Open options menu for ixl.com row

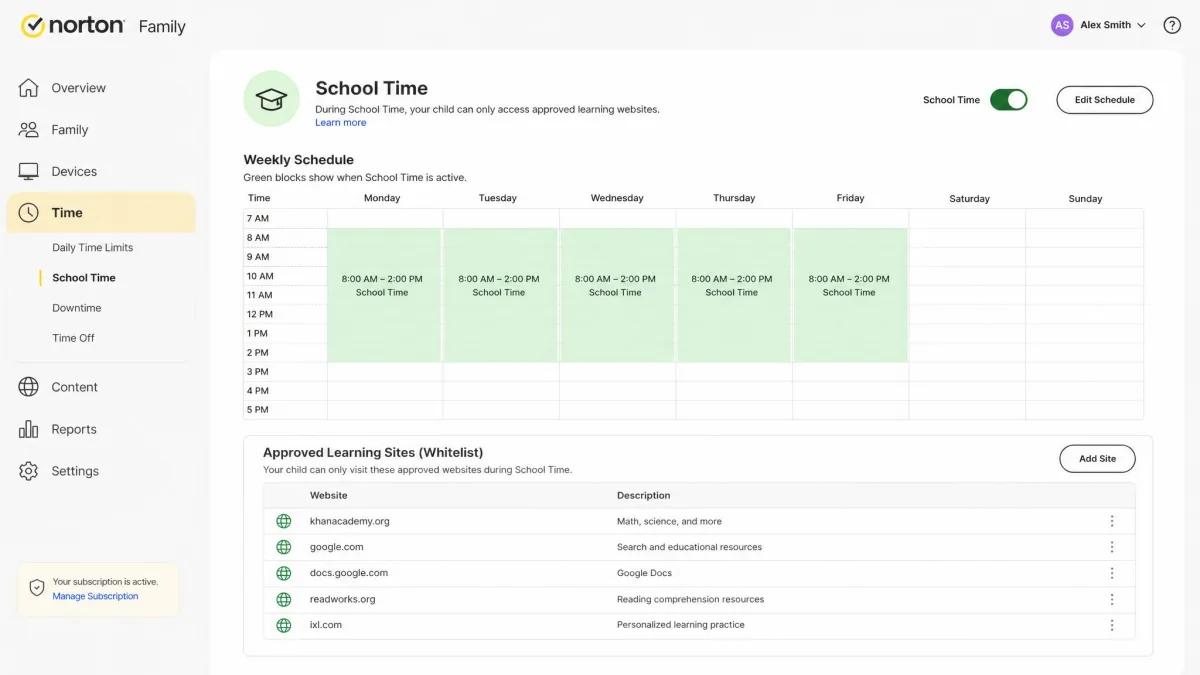coord(1112,625)
